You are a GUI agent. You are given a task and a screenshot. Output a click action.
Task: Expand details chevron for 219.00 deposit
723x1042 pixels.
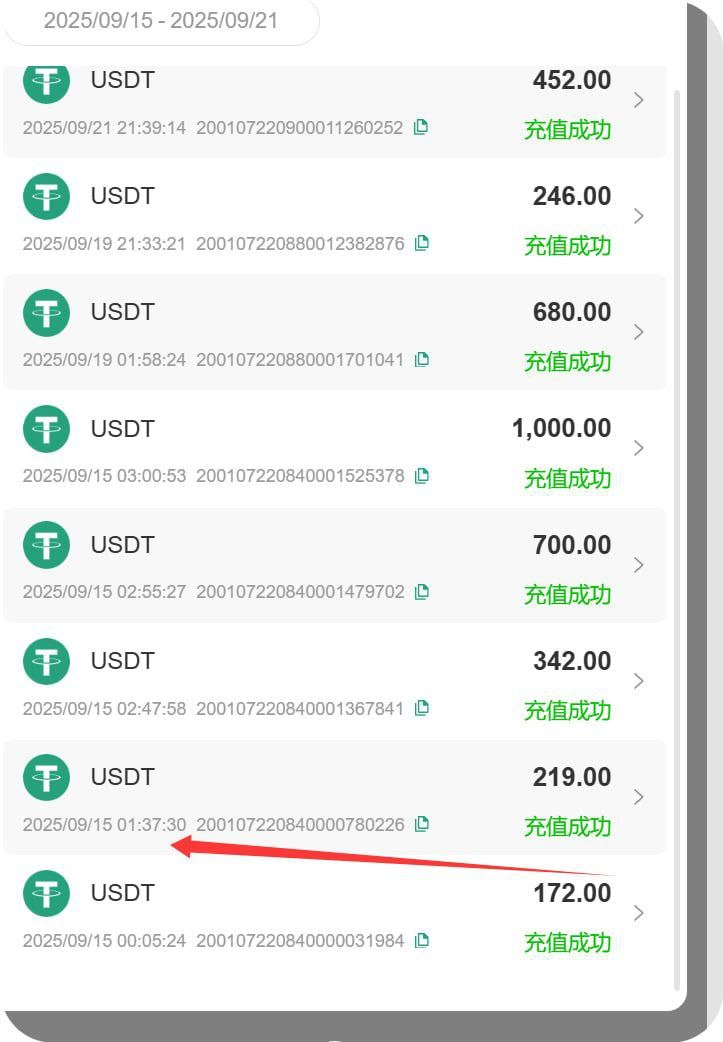pyautogui.click(x=639, y=797)
